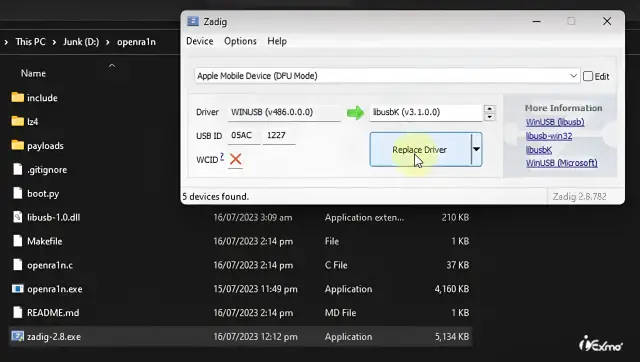640x362 pixels.
Task: Click the Name column header
Action: click(33, 73)
